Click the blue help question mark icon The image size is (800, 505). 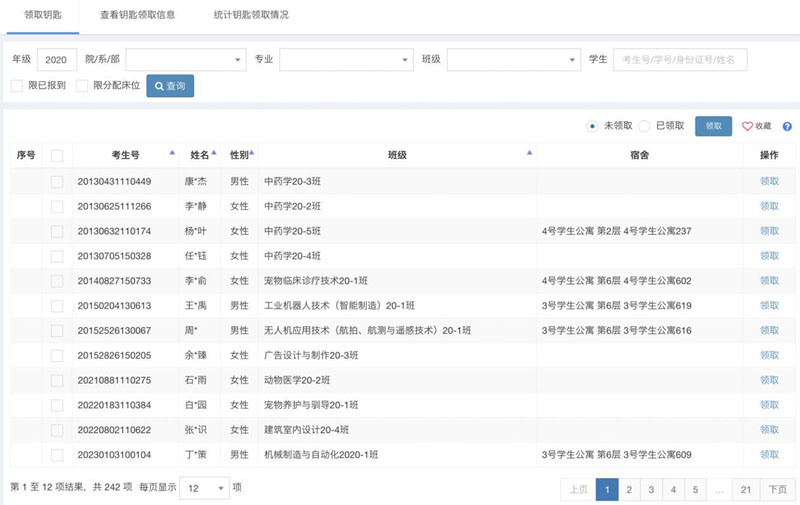(787, 127)
